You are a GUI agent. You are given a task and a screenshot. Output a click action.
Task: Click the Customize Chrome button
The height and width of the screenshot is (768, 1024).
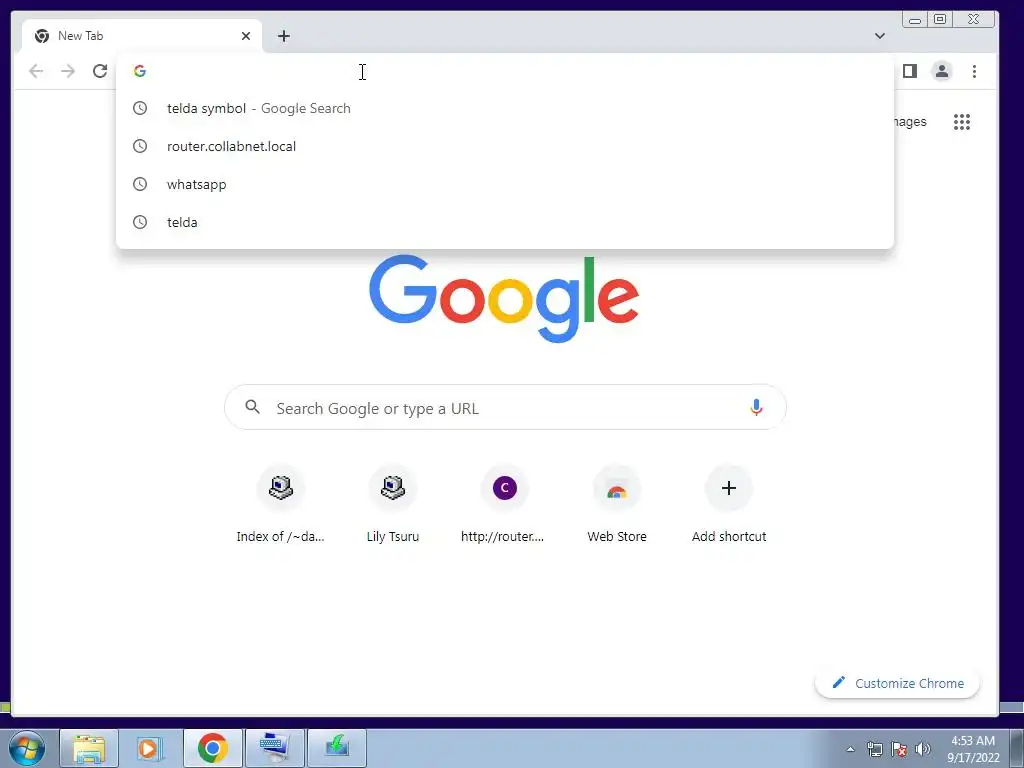[x=897, y=683]
